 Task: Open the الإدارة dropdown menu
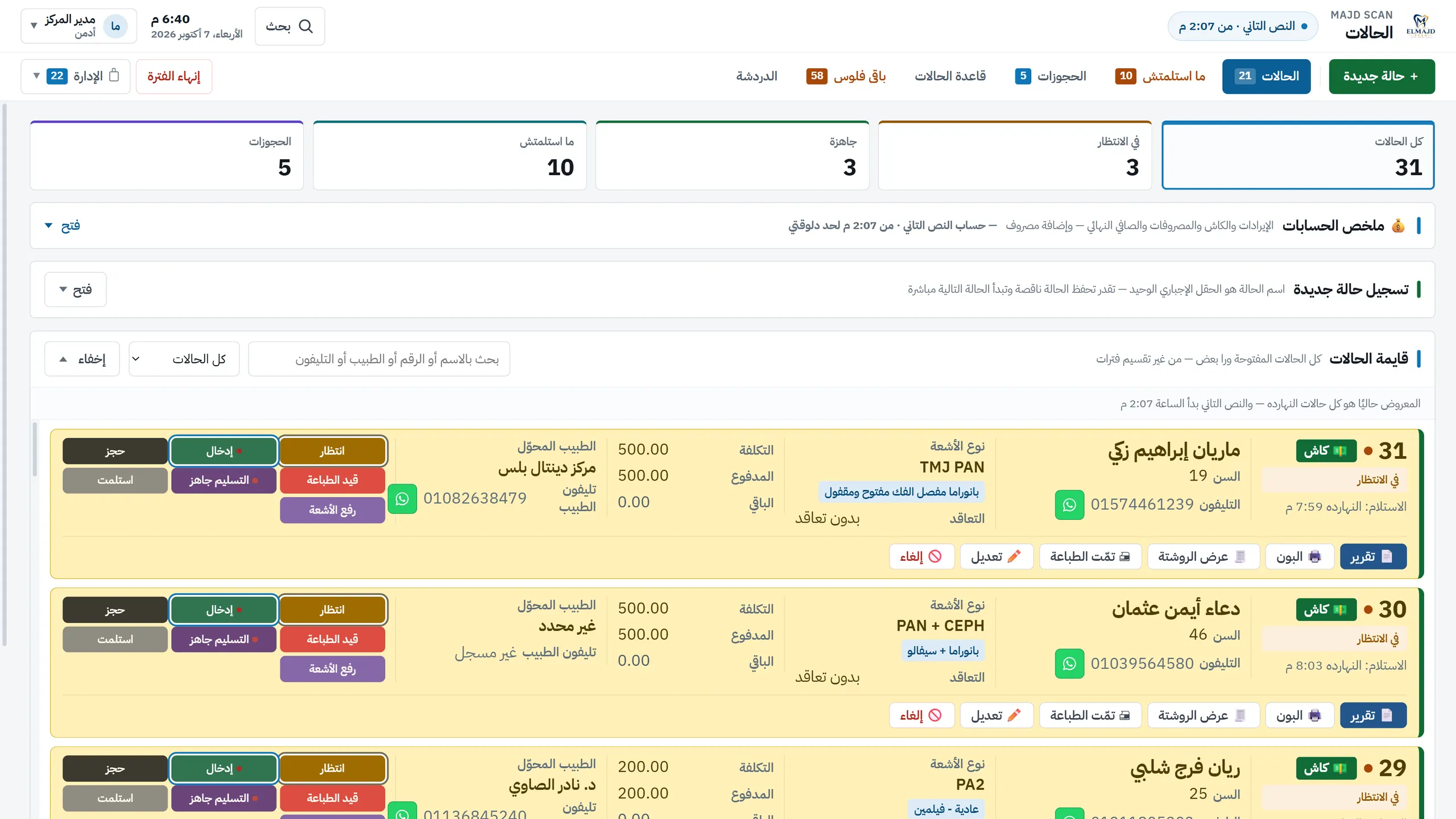(75, 76)
